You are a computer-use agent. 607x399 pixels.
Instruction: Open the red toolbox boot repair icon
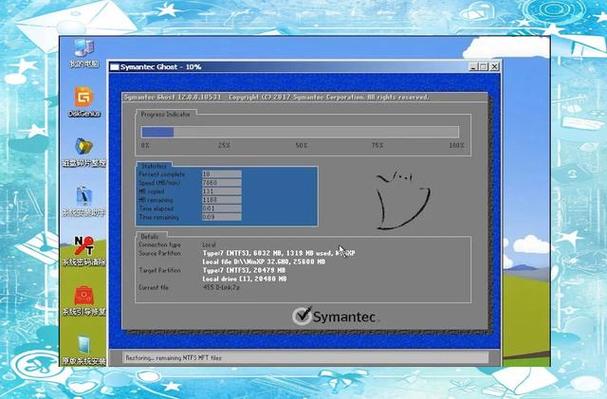84,300
